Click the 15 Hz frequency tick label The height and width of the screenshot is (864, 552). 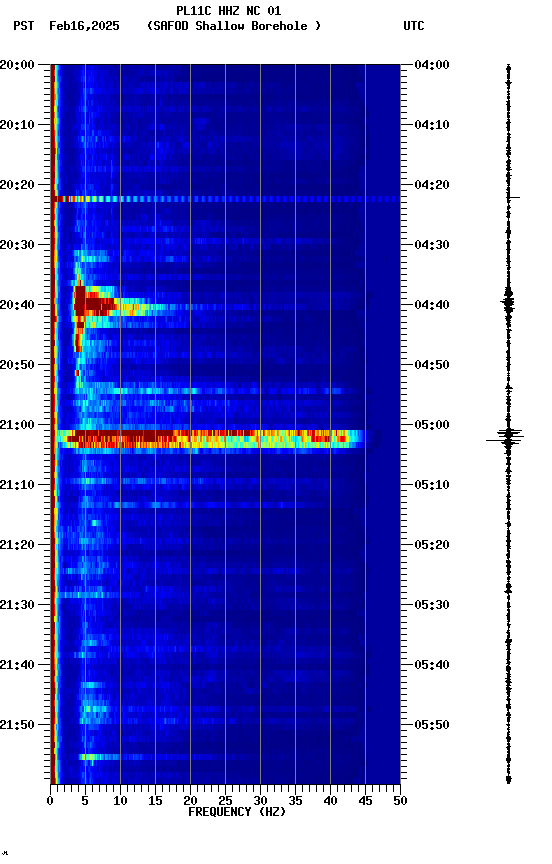coord(155,801)
